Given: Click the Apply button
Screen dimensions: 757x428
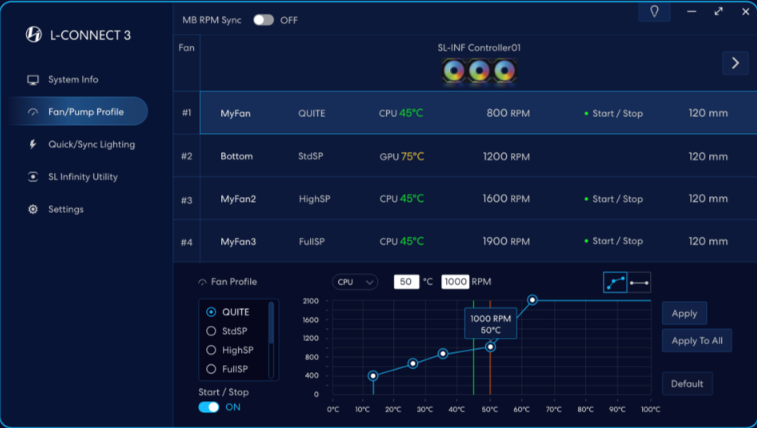Looking at the screenshot, I should coord(684,313).
